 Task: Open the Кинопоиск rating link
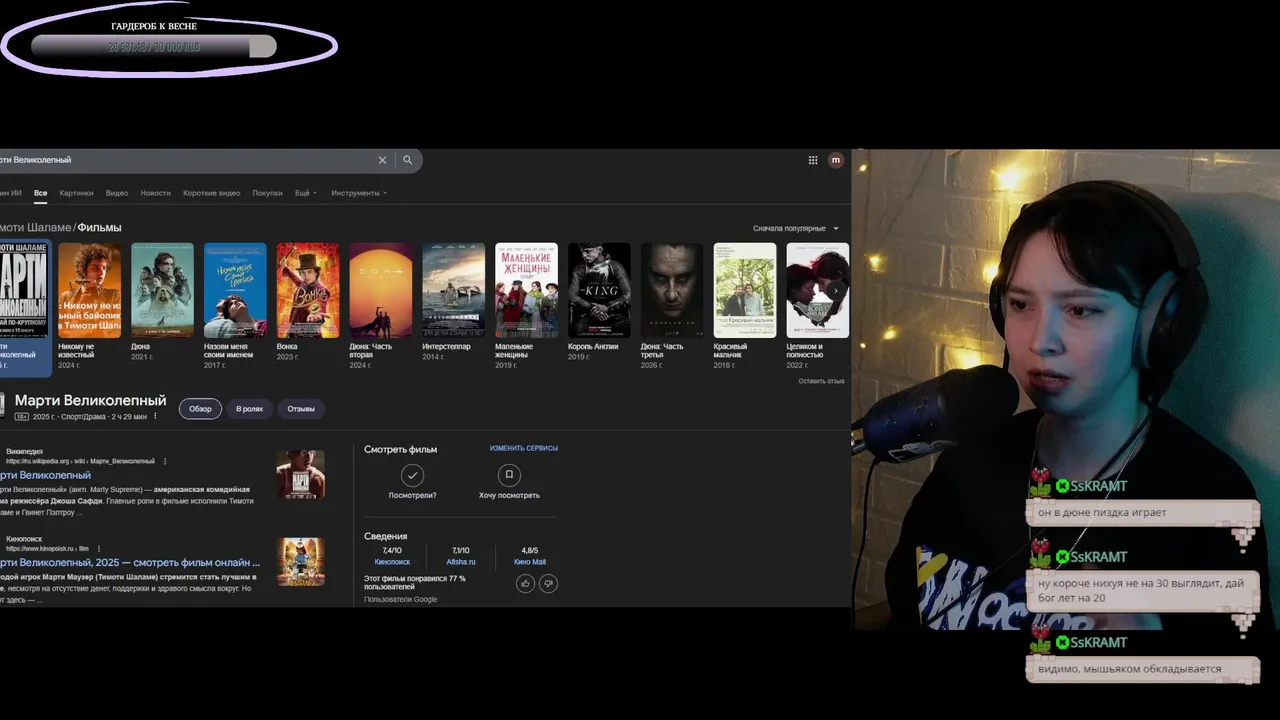pos(392,562)
